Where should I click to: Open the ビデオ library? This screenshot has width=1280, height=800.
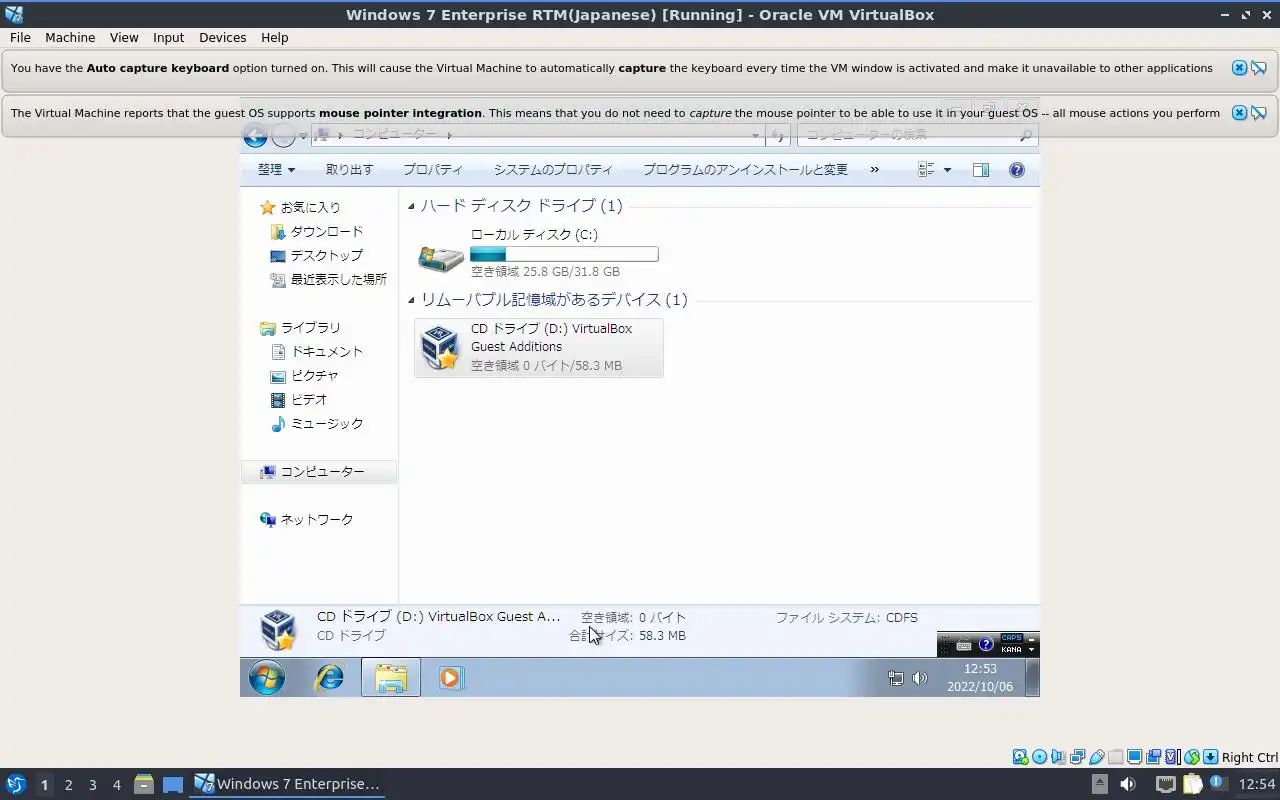[299, 399]
